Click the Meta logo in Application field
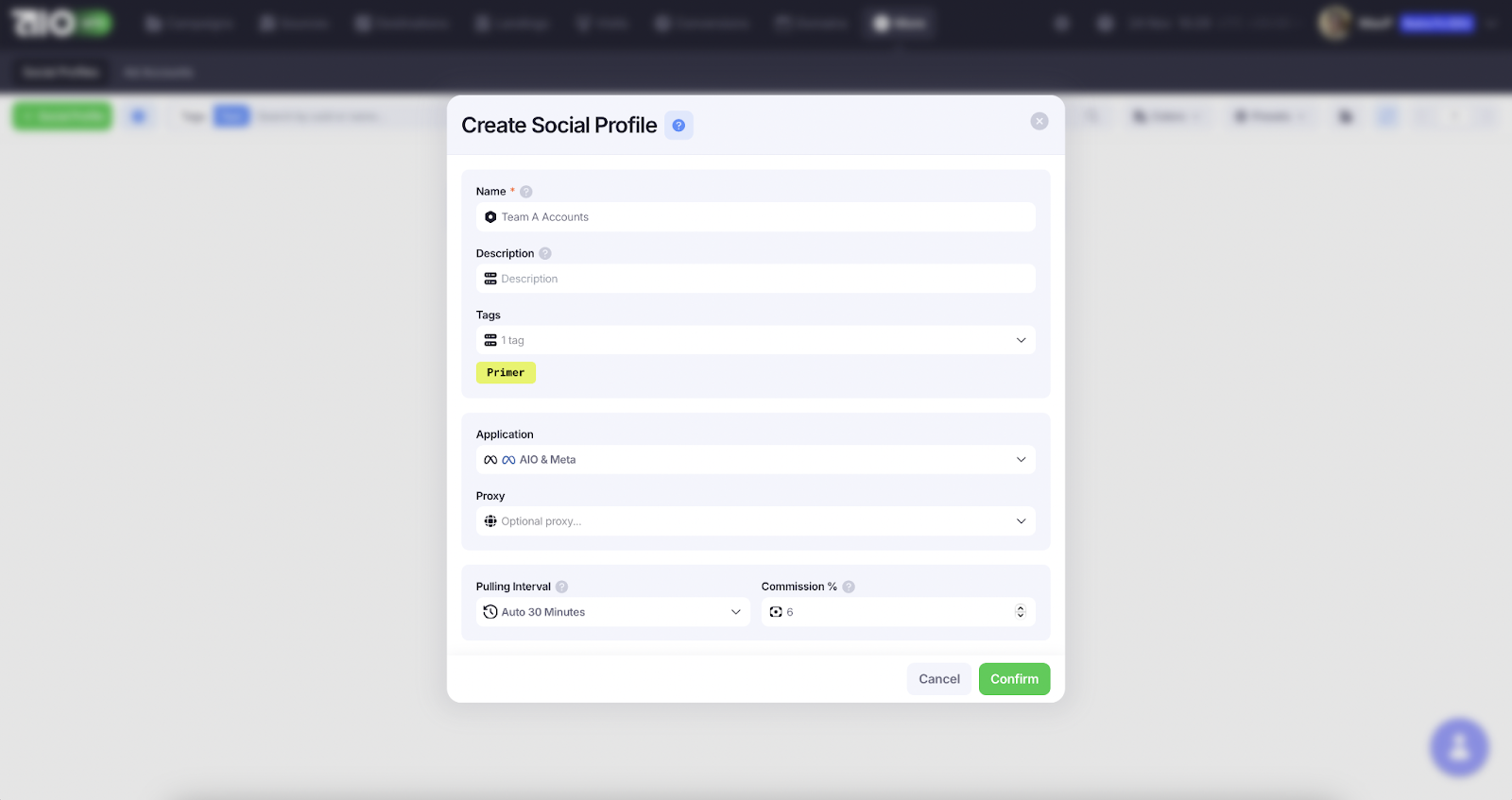 pyautogui.click(x=508, y=460)
